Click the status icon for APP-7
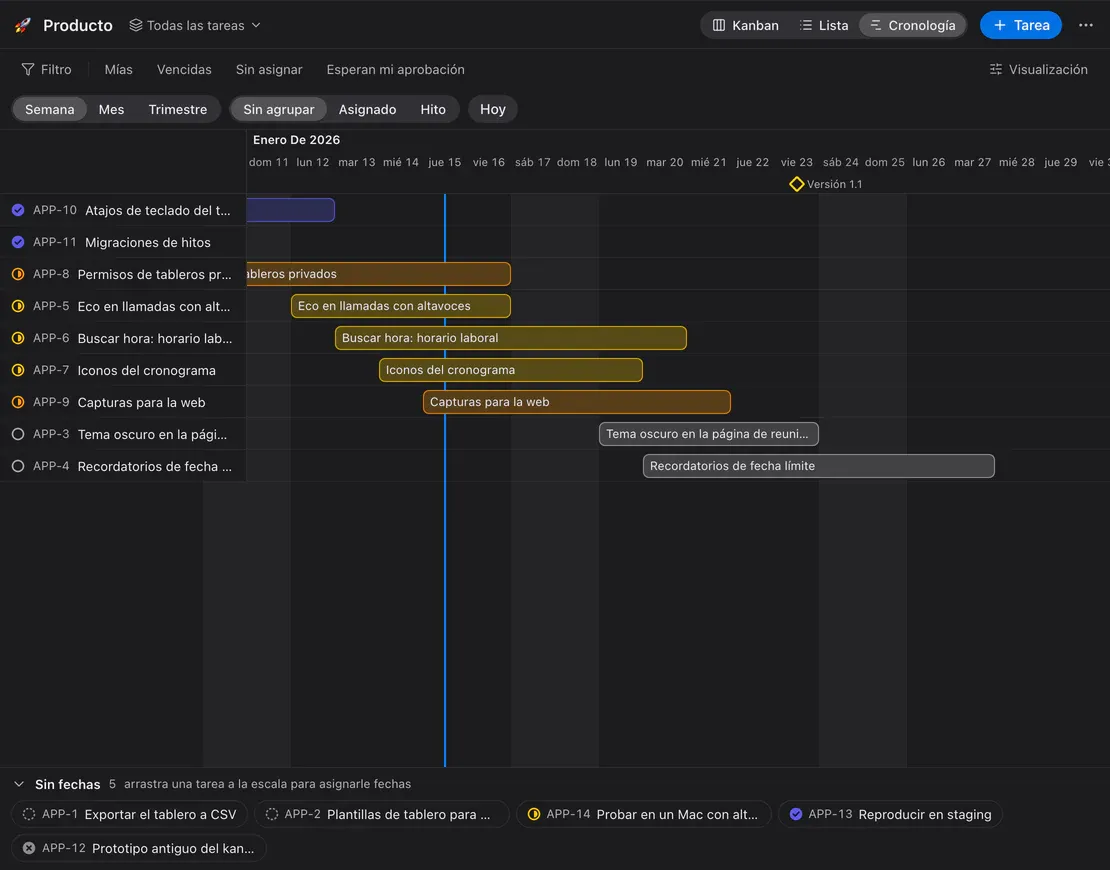 pos(18,370)
